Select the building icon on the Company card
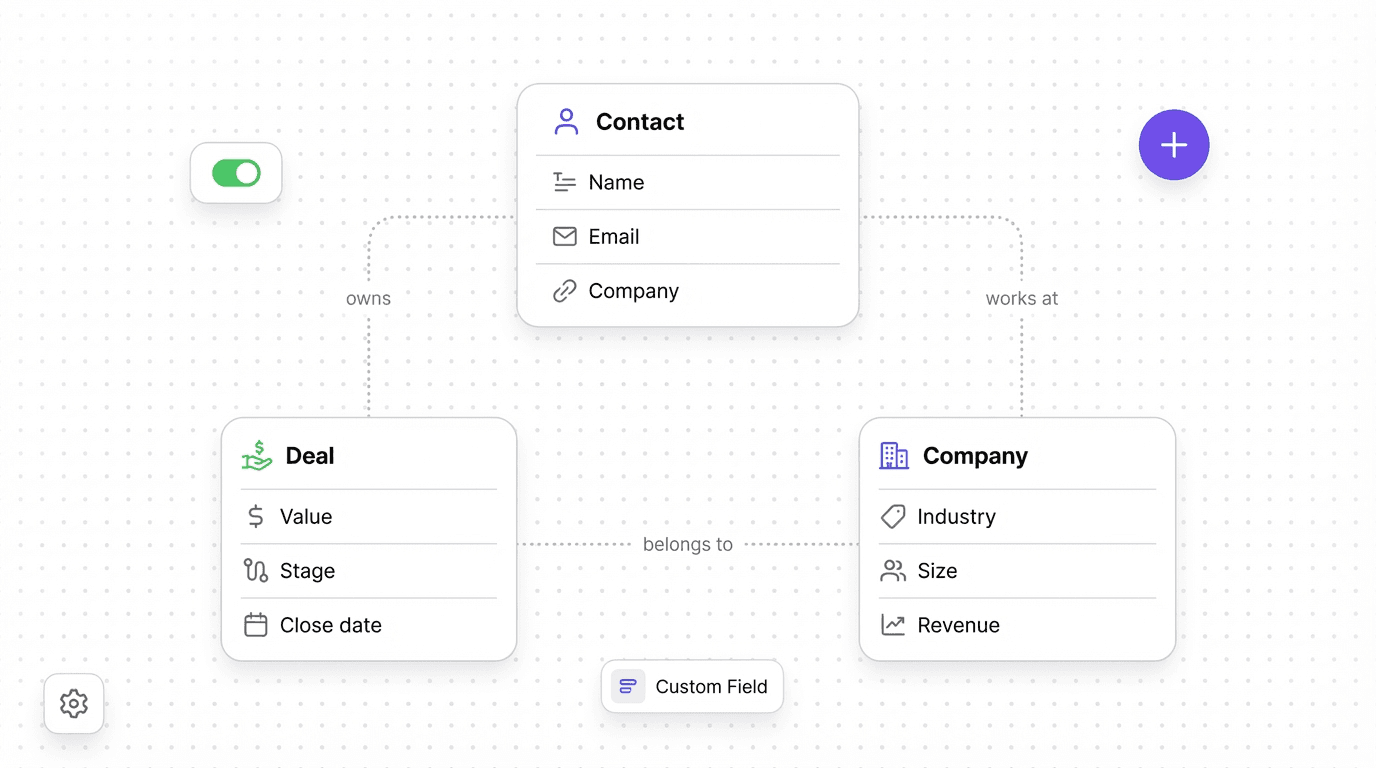The height and width of the screenshot is (768, 1376). pyautogui.click(x=895, y=455)
